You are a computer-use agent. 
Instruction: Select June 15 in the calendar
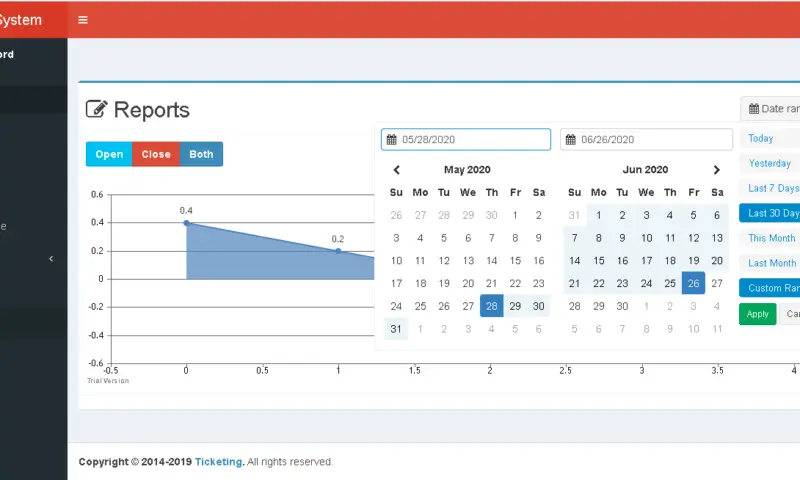pos(598,261)
